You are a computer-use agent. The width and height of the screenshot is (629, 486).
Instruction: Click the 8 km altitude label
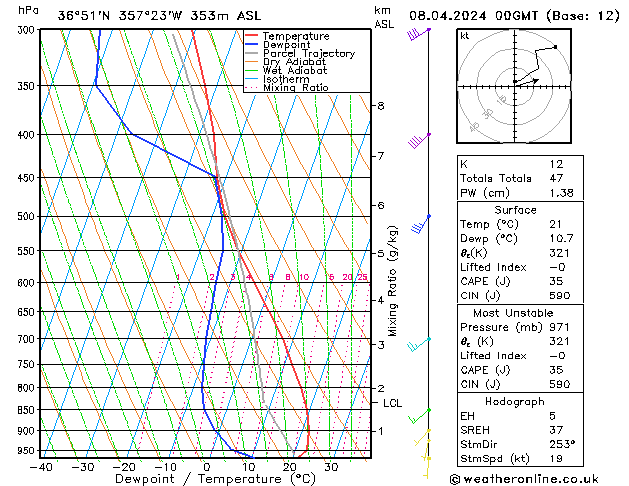381,106
